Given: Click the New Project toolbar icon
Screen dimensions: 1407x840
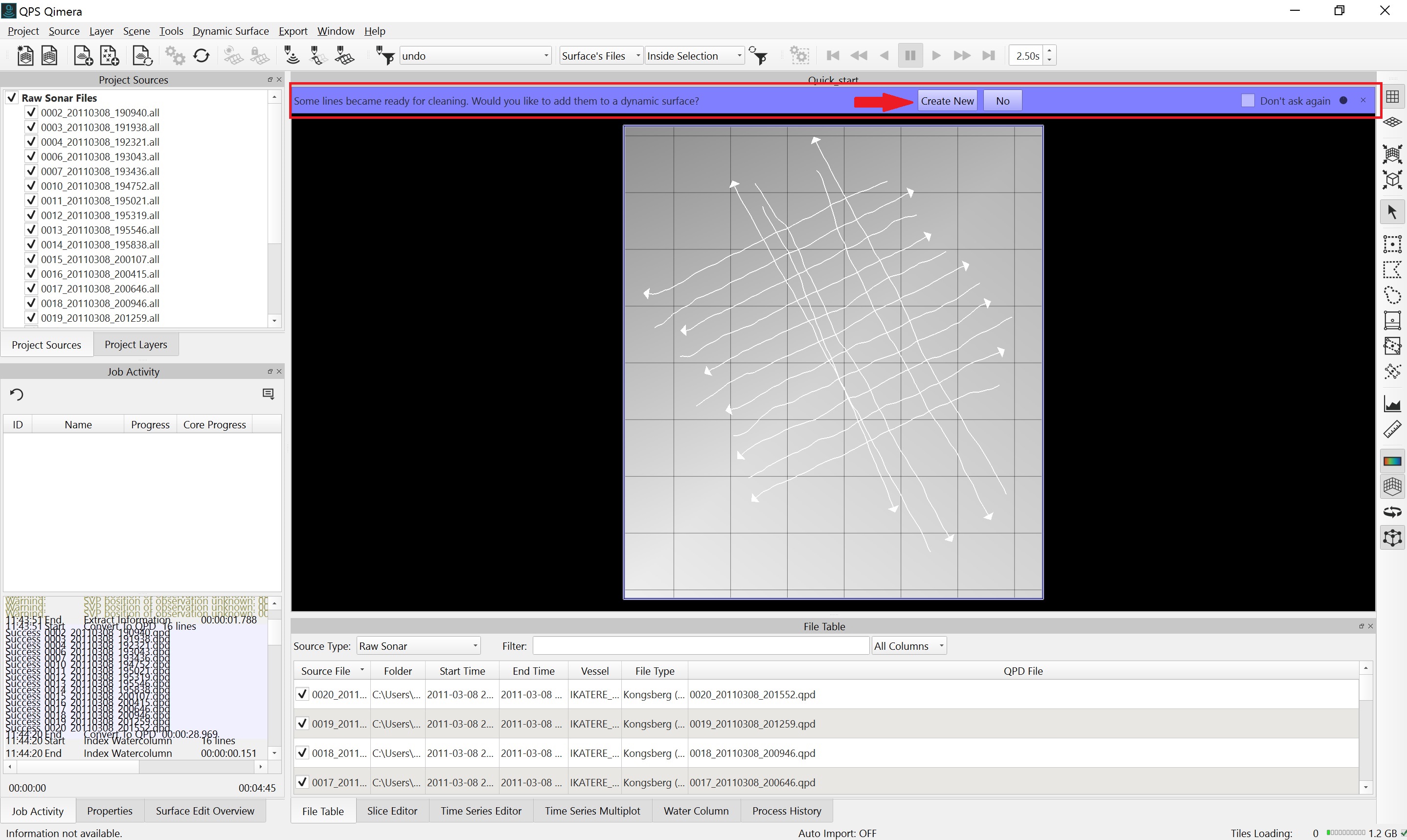Looking at the screenshot, I should pos(25,55).
